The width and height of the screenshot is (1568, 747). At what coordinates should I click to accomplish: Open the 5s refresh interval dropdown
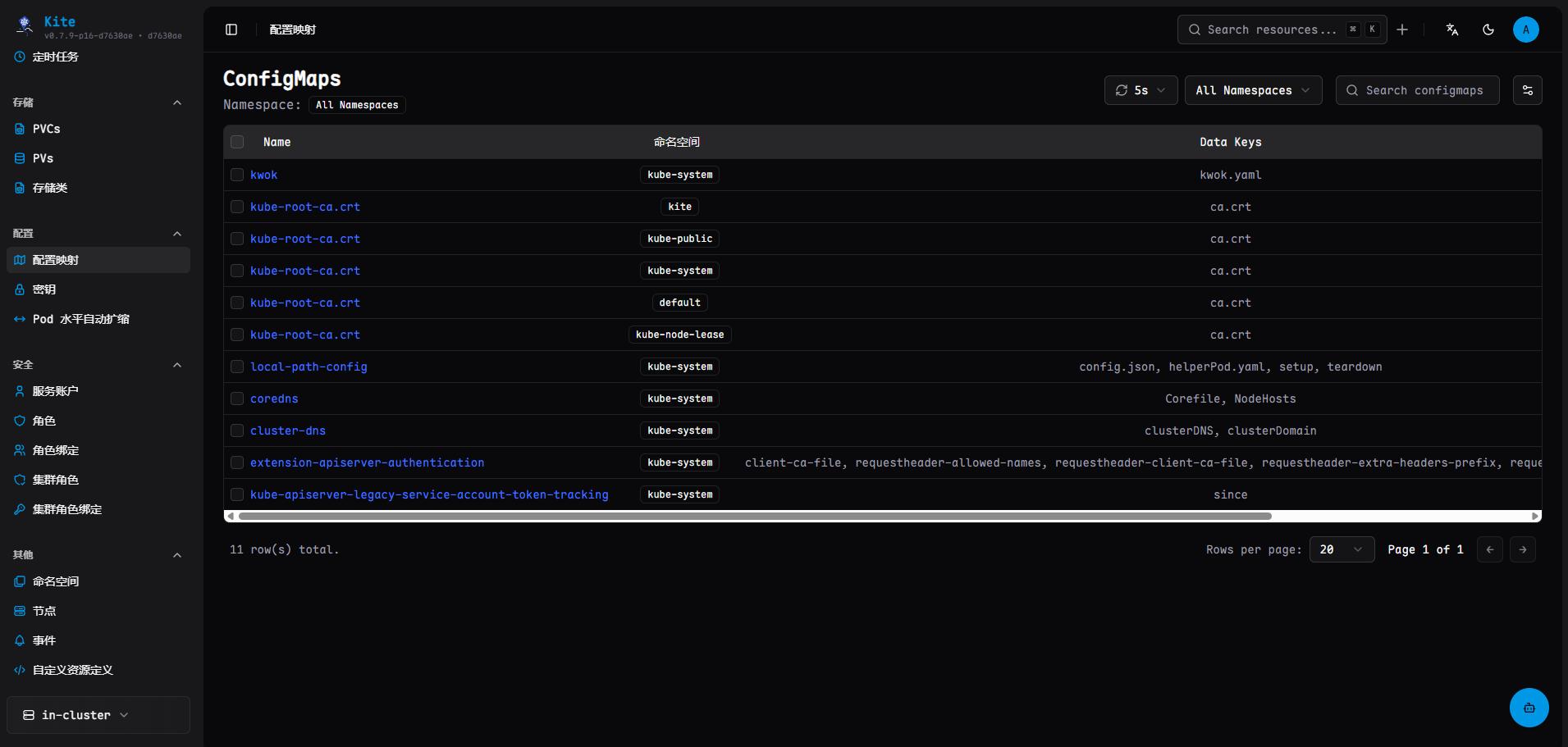(x=1141, y=90)
